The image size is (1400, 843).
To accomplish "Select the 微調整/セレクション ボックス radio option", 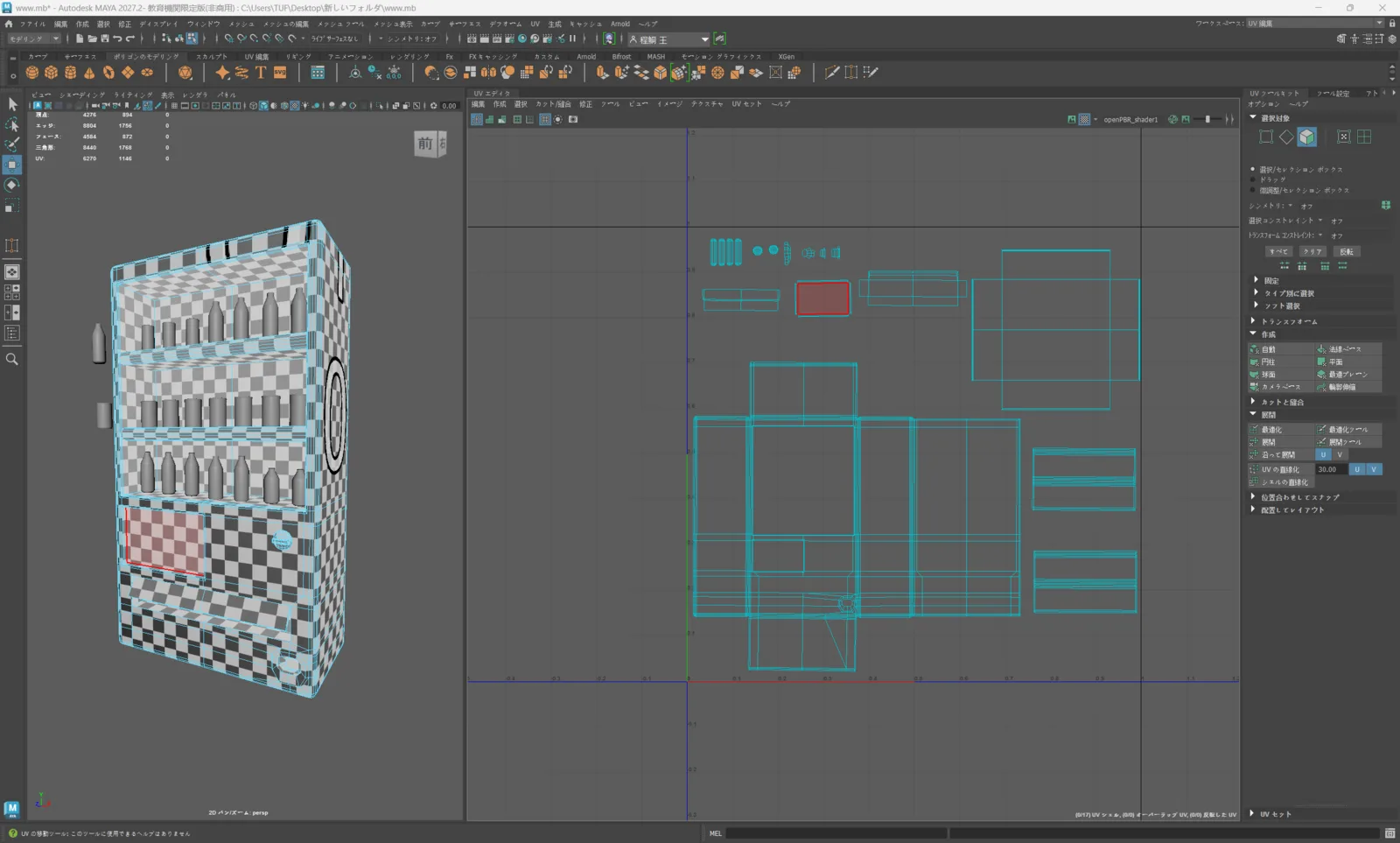I will coord(1300,190).
